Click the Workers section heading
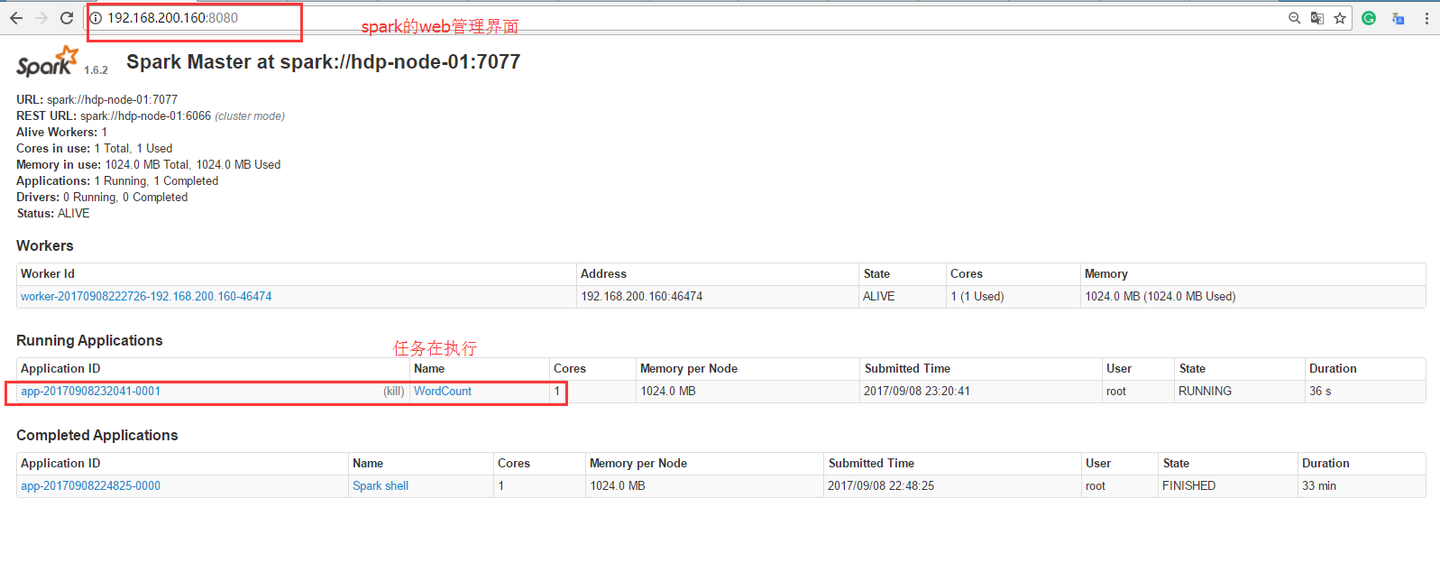The height and width of the screenshot is (563, 1440). (45, 245)
